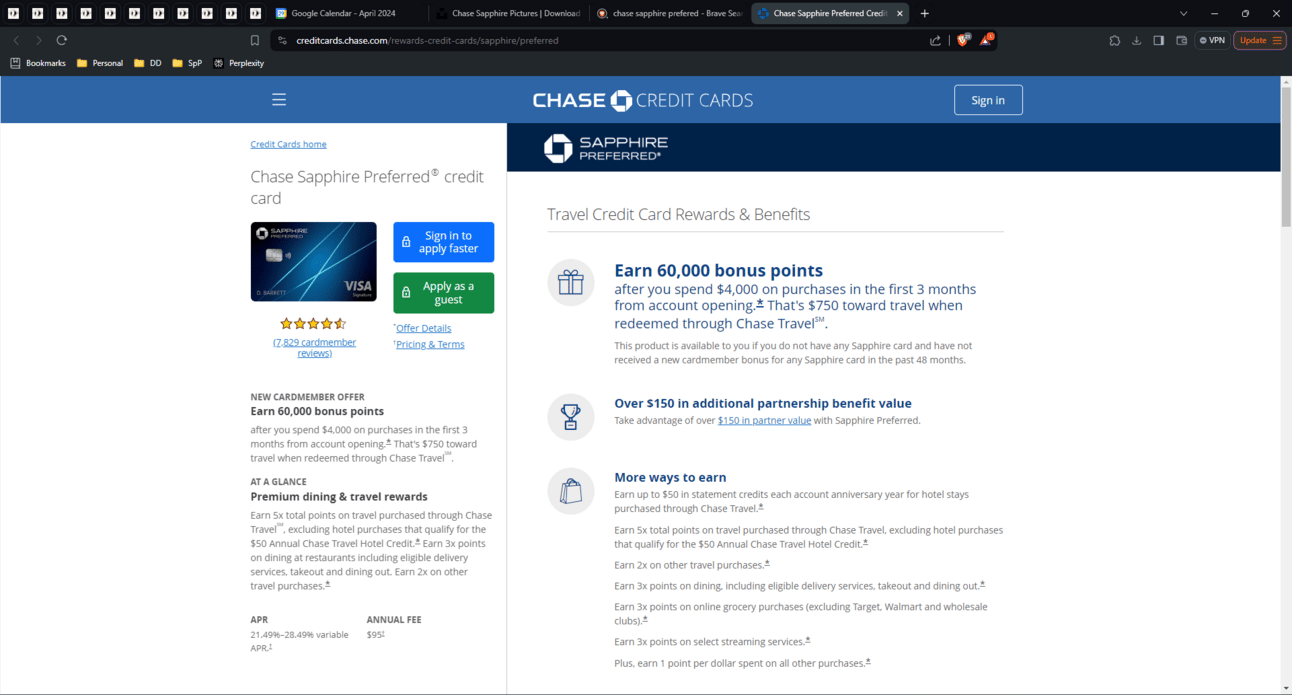The height and width of the screenshot is (695, 1292).
Task: Click the Sign in button
Action: click(x=988, y=100)
